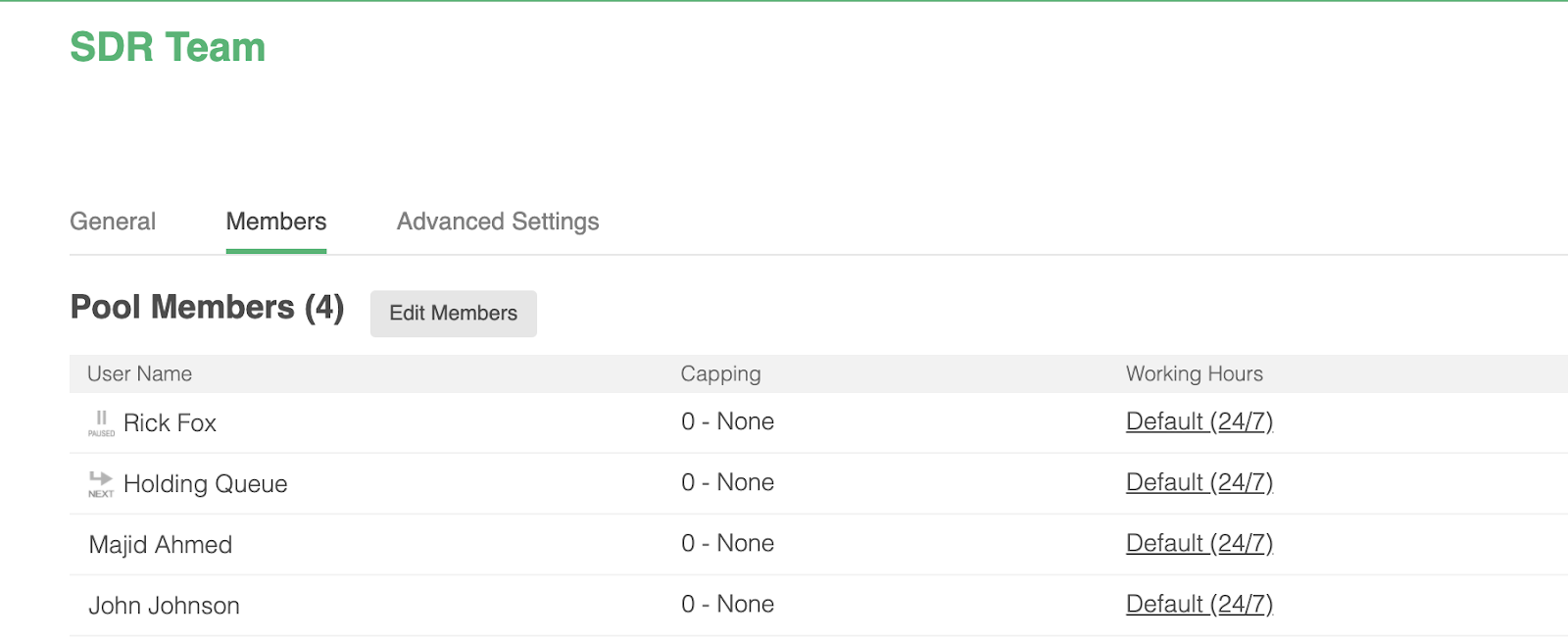Image resolution: width=1568 pixels, height=640 pixels.
Task: Click the Pool Members (4) heading
Action: pos(207,308)
